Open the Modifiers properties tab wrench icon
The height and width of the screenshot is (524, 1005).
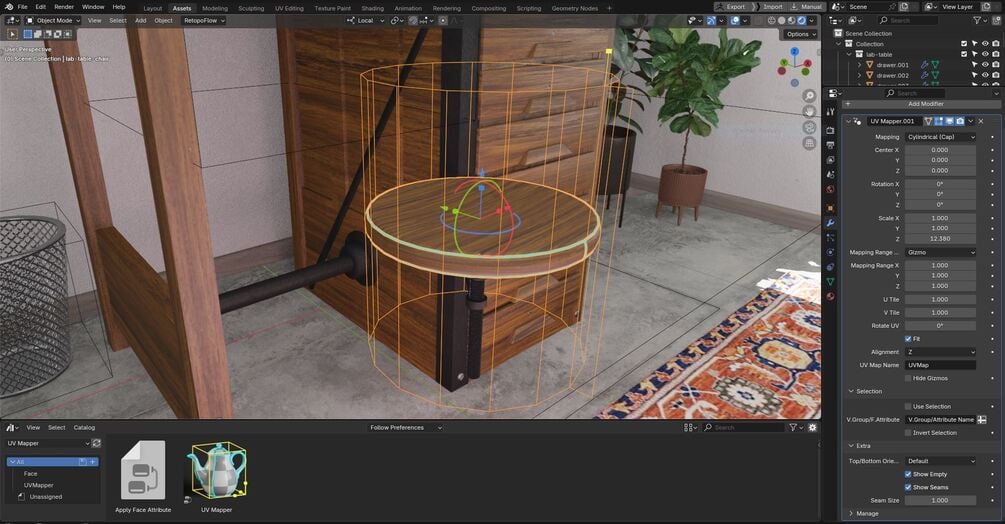[831, 223]
